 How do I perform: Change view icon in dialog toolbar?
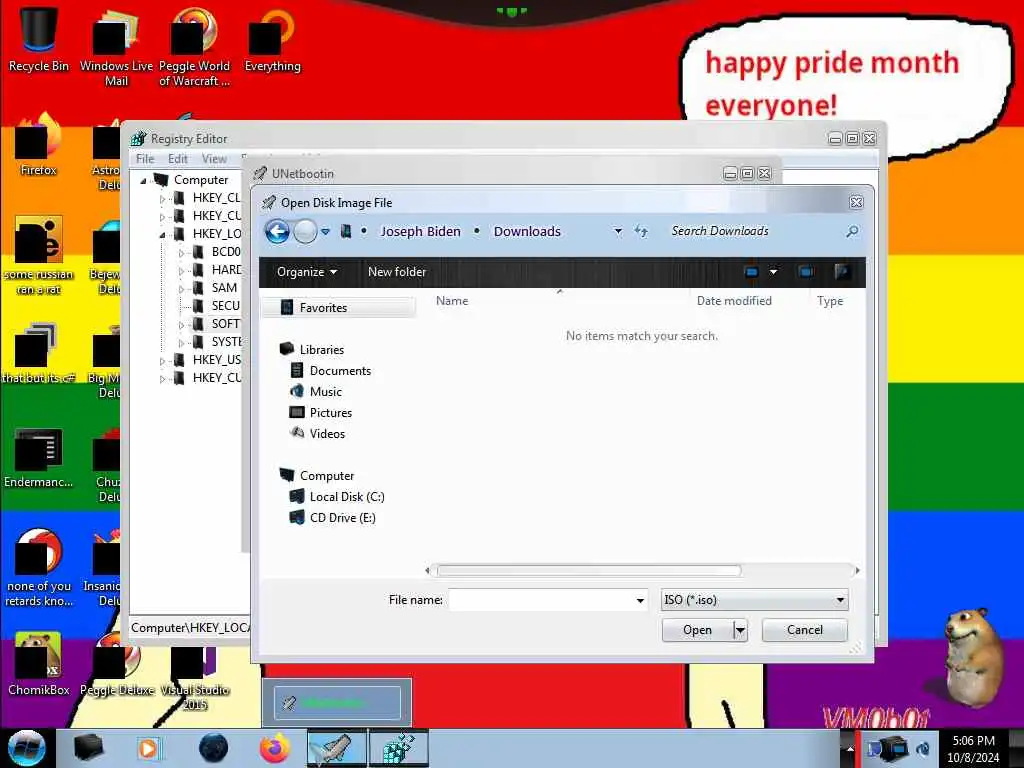[752, 272]
